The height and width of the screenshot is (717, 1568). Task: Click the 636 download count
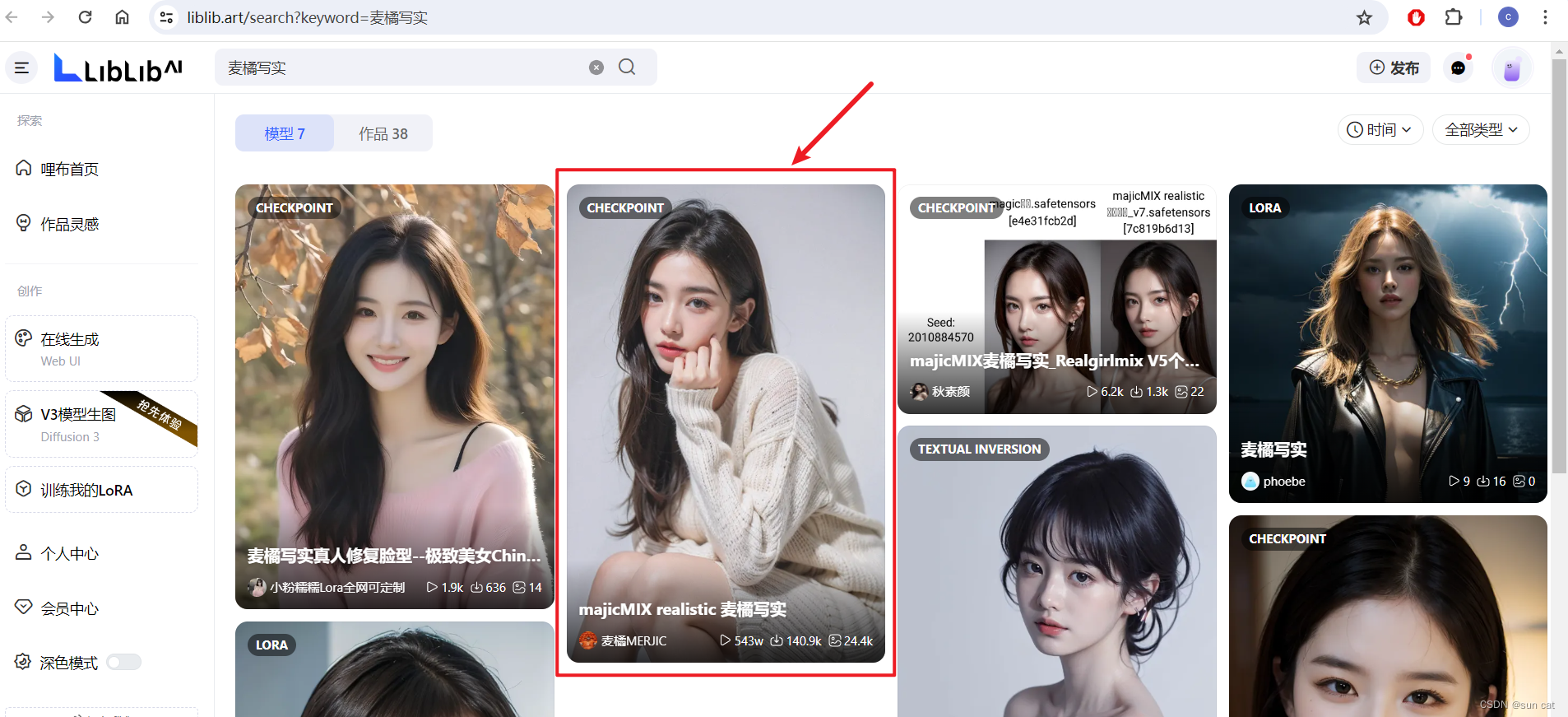[489, 587]
